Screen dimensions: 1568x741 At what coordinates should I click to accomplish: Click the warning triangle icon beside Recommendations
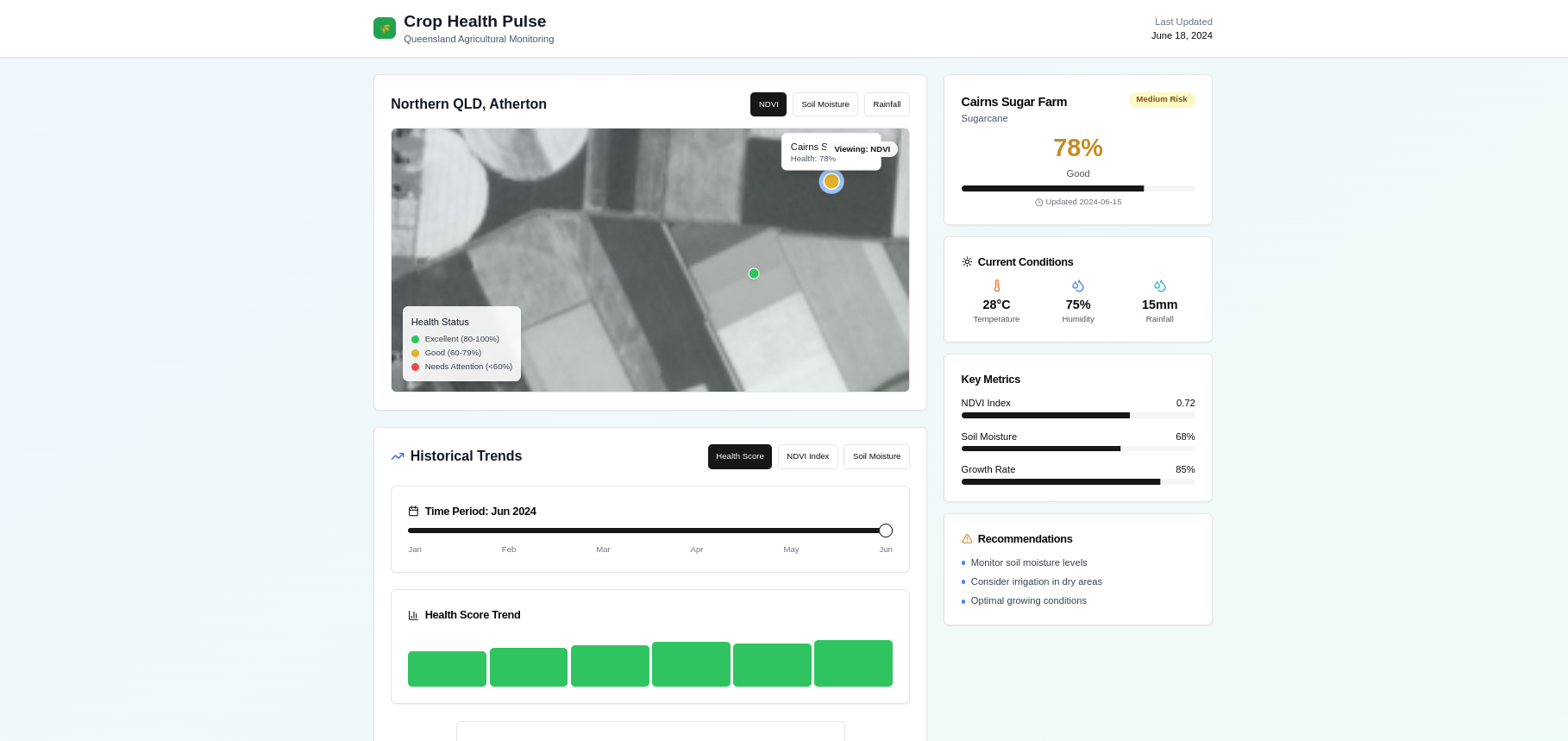click(x=967, y=539)
